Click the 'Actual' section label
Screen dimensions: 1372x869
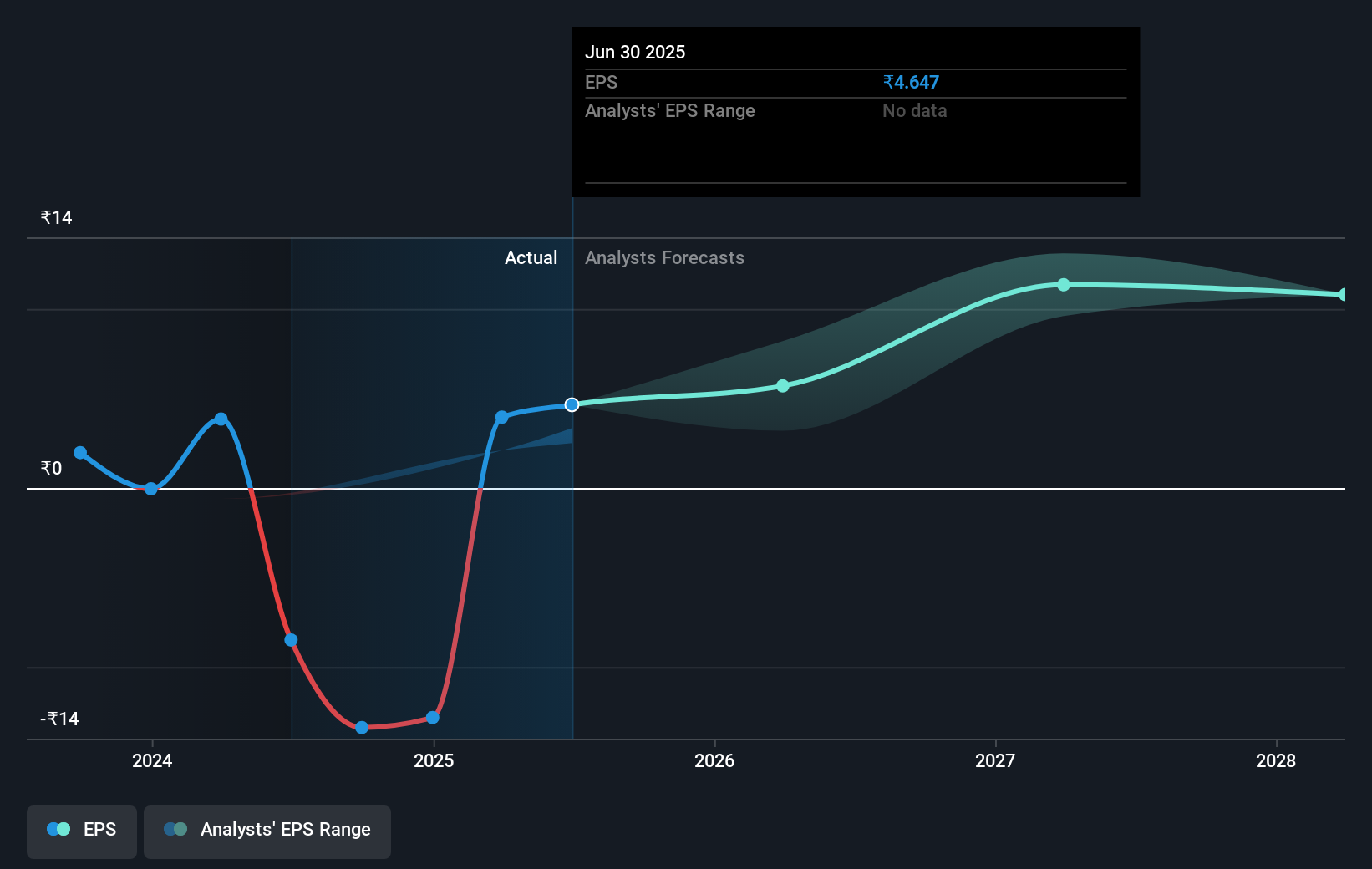[531, 258]
